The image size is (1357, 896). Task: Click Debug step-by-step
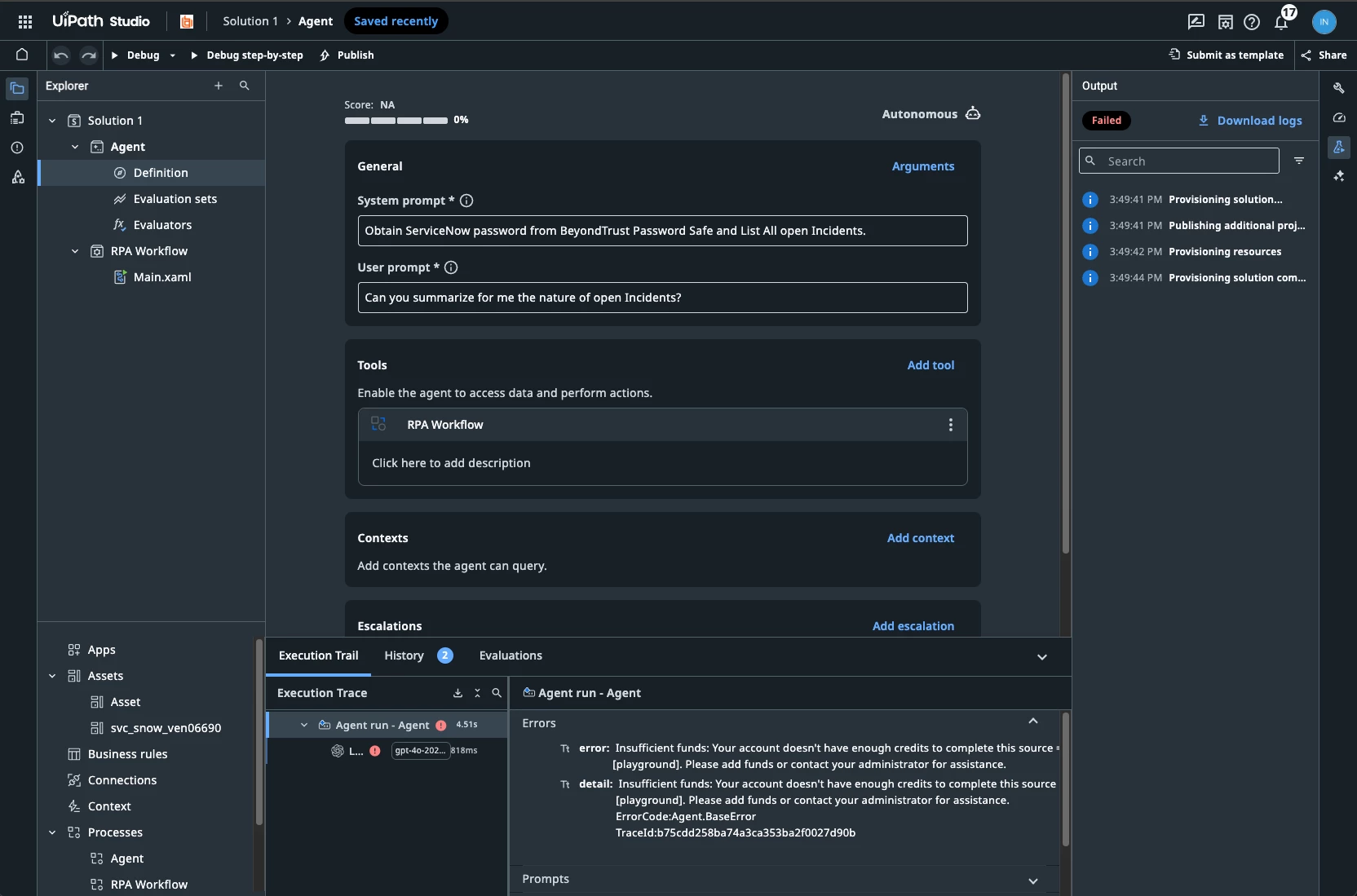246,55
